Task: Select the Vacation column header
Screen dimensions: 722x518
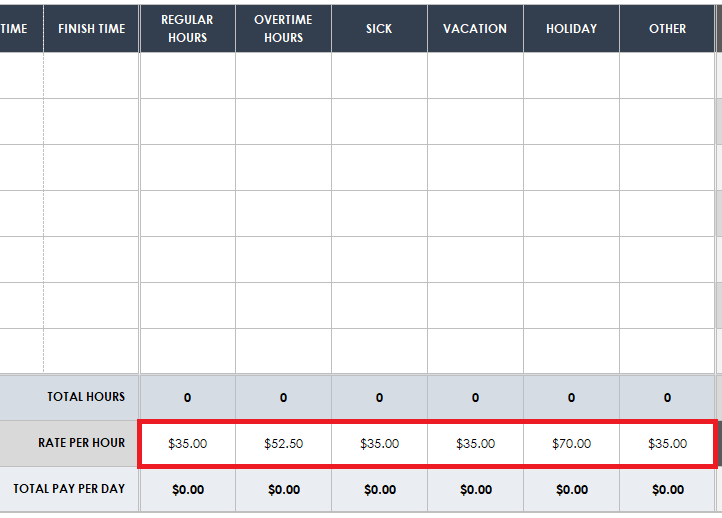Action: [x=475, y=29]
